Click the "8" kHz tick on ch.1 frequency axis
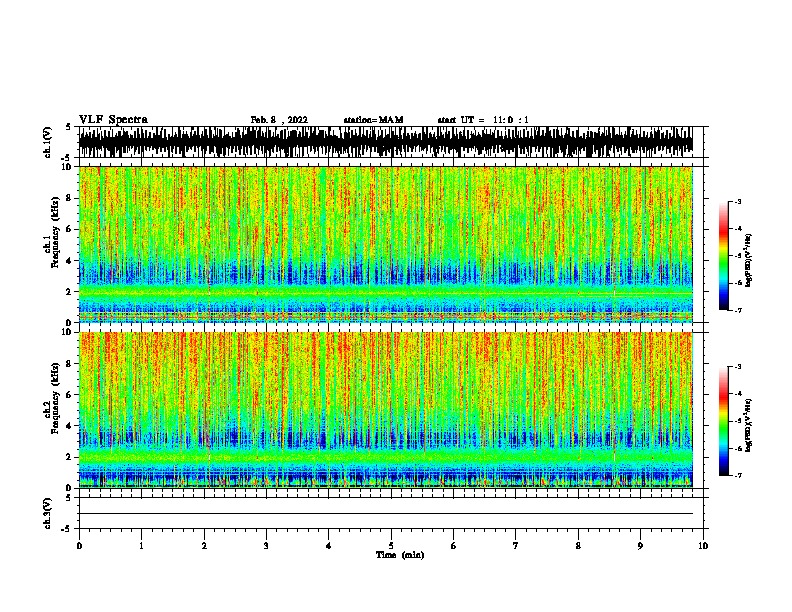 tap(69, 198)
